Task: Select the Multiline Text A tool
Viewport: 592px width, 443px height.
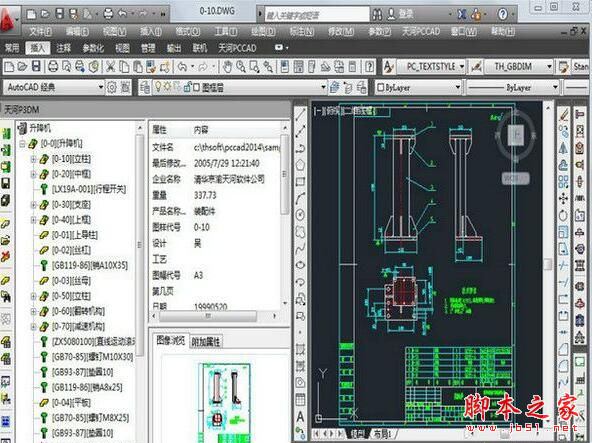Action: [300, 416]
